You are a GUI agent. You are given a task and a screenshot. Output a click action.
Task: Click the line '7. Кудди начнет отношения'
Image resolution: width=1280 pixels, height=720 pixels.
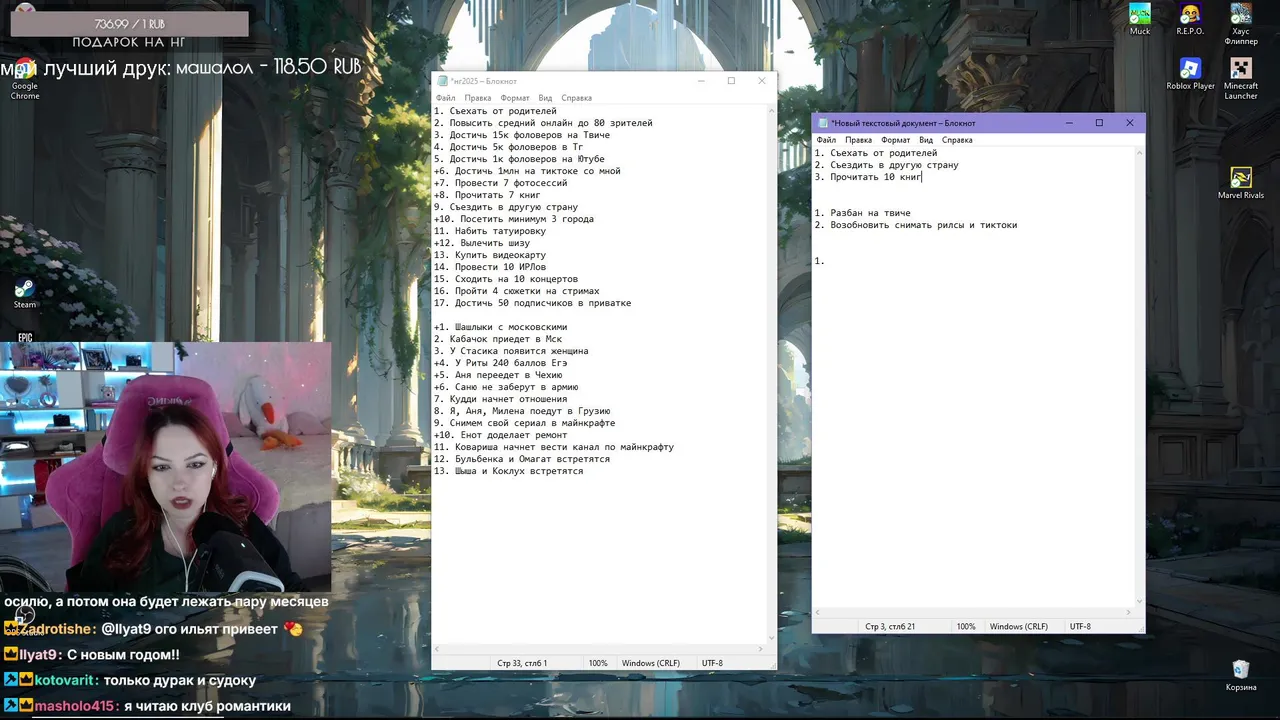501,399
